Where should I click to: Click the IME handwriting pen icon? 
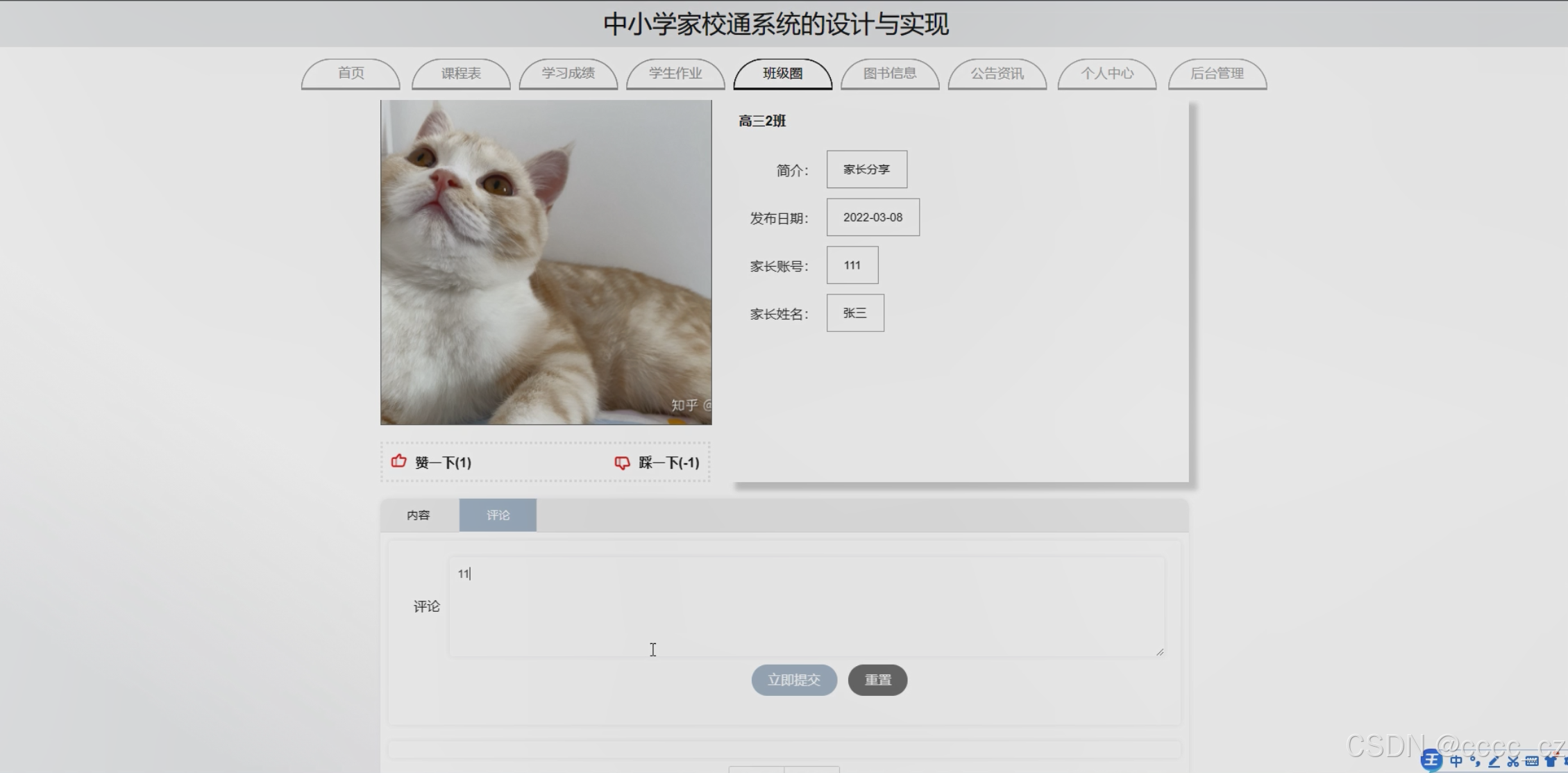(x=1494, y=762)
